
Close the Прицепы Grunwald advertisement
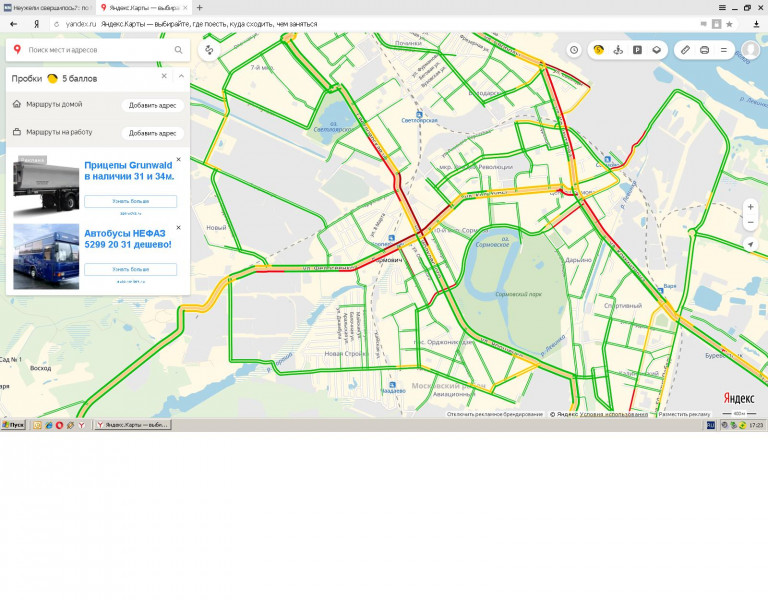coord(178,160)
